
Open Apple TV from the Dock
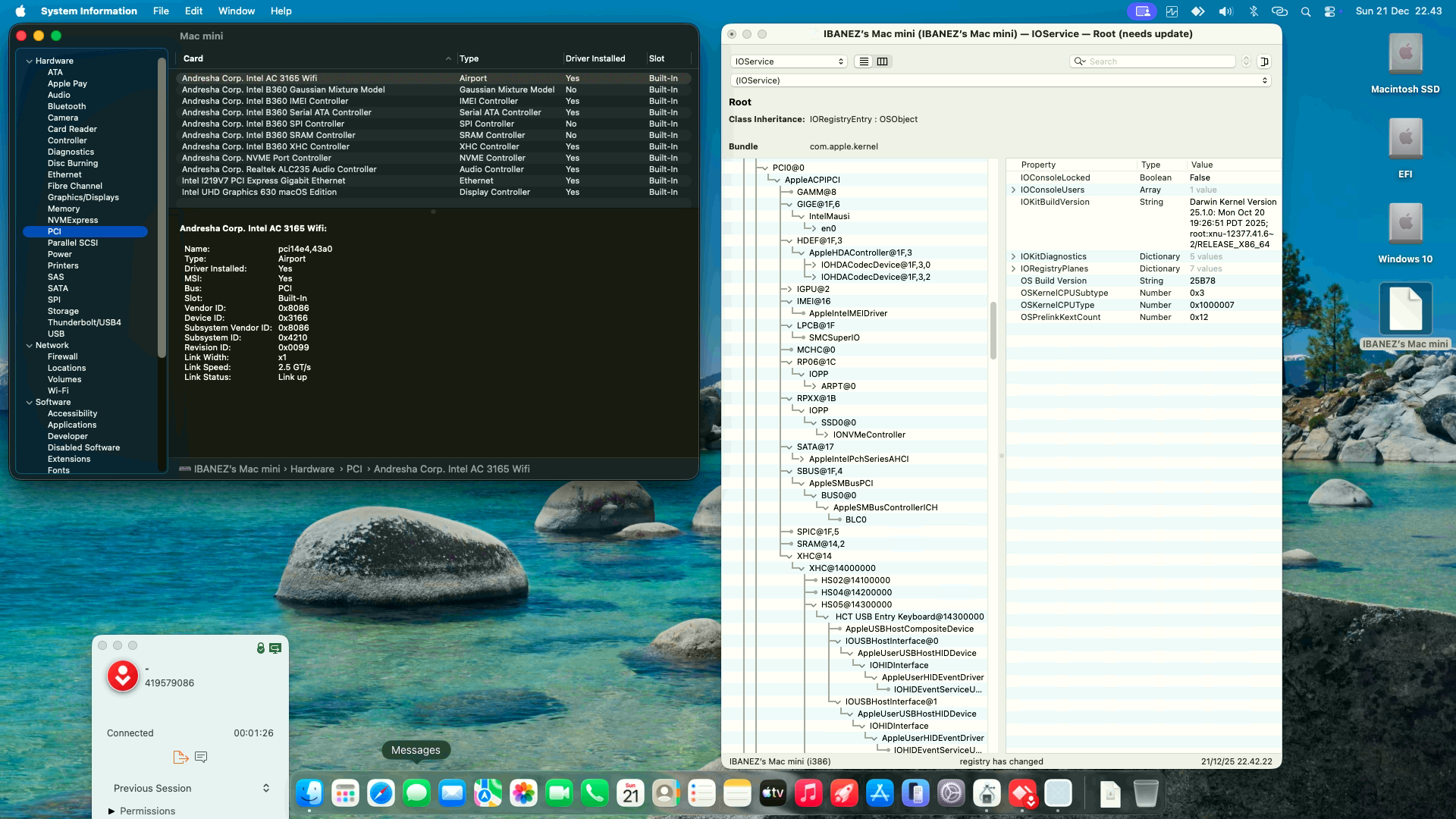pos(773,793)
